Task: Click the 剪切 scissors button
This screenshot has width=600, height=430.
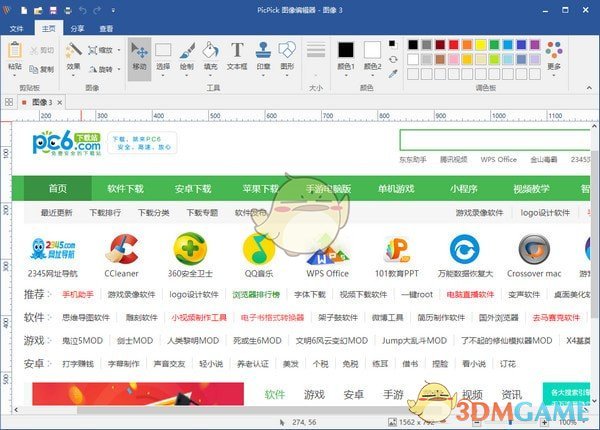Action: [x=42, y=50]
